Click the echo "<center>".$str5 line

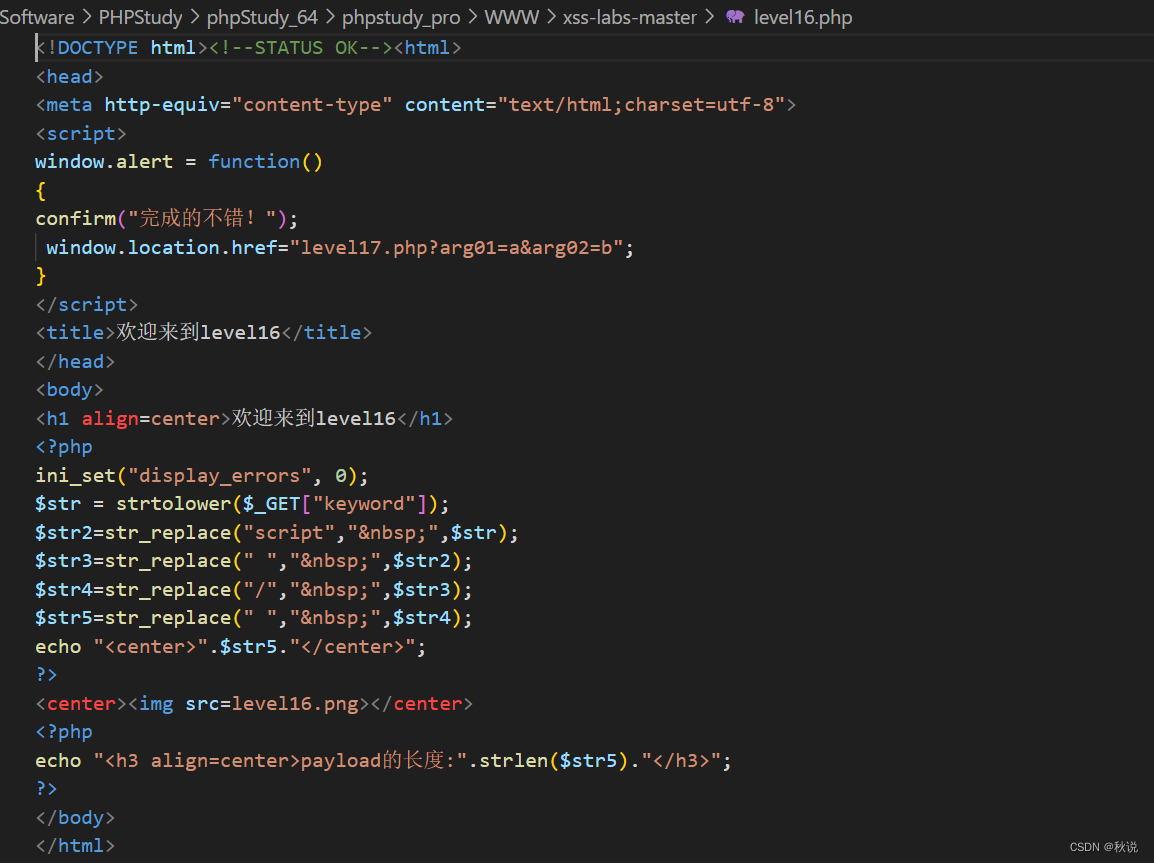230,647
